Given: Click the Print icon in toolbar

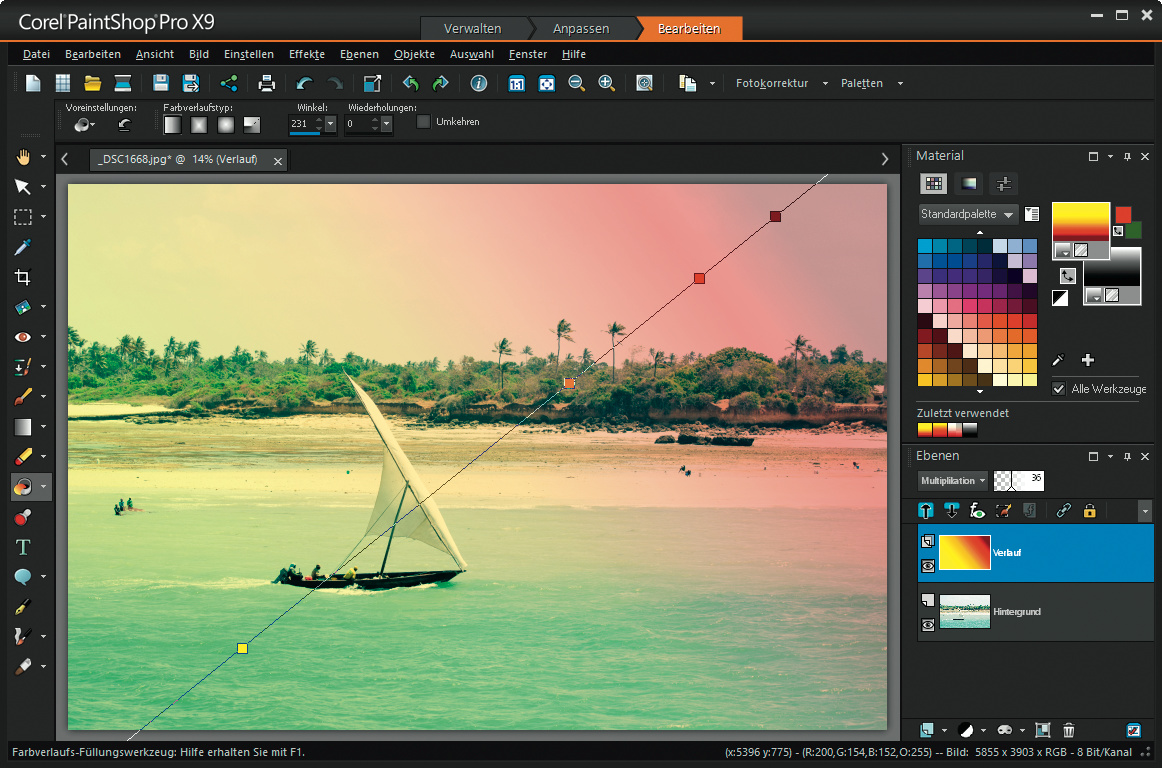Looking at the screenshot, I should (267, 84).
